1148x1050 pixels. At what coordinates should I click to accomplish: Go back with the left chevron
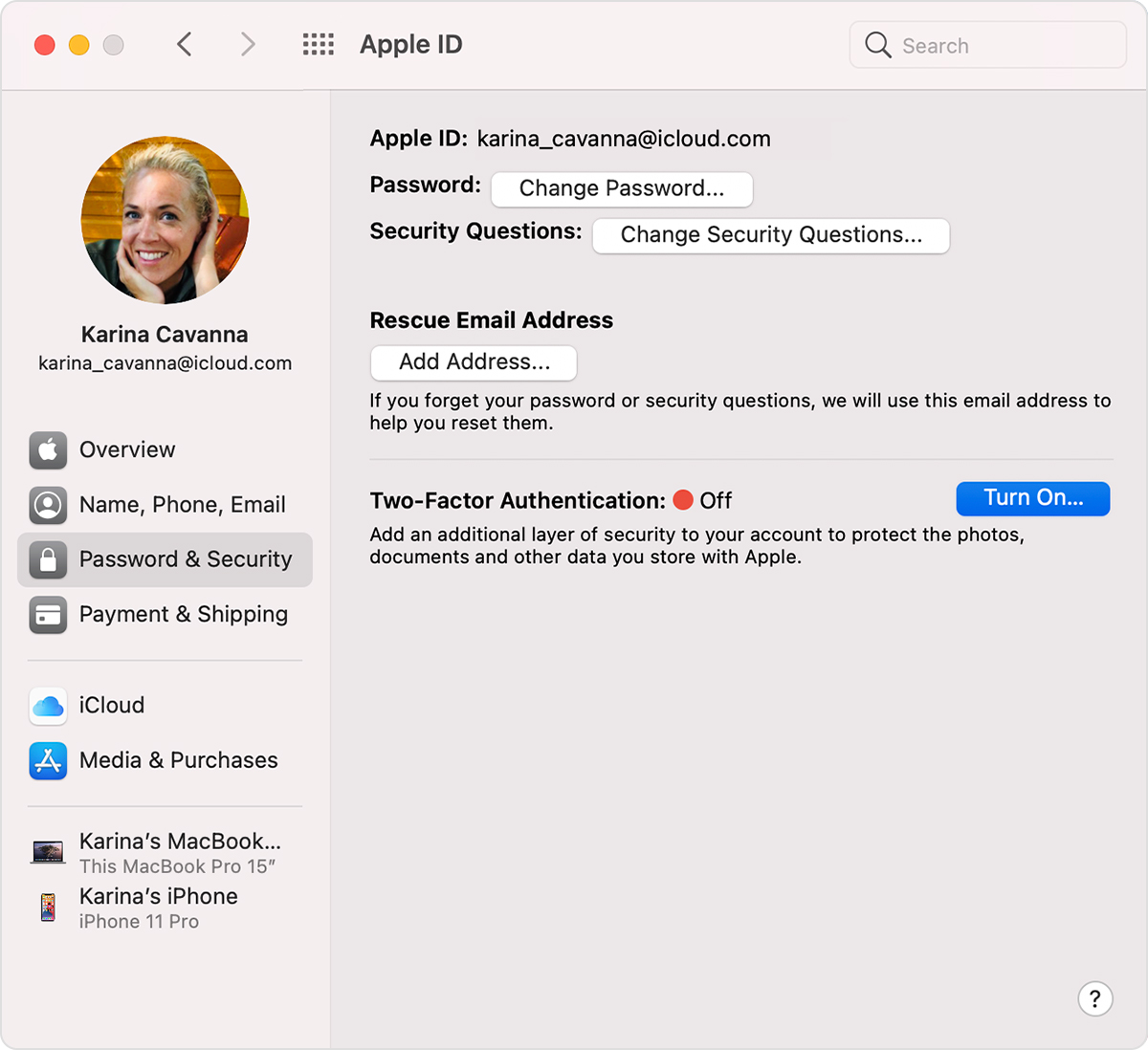tap(185, 44)
